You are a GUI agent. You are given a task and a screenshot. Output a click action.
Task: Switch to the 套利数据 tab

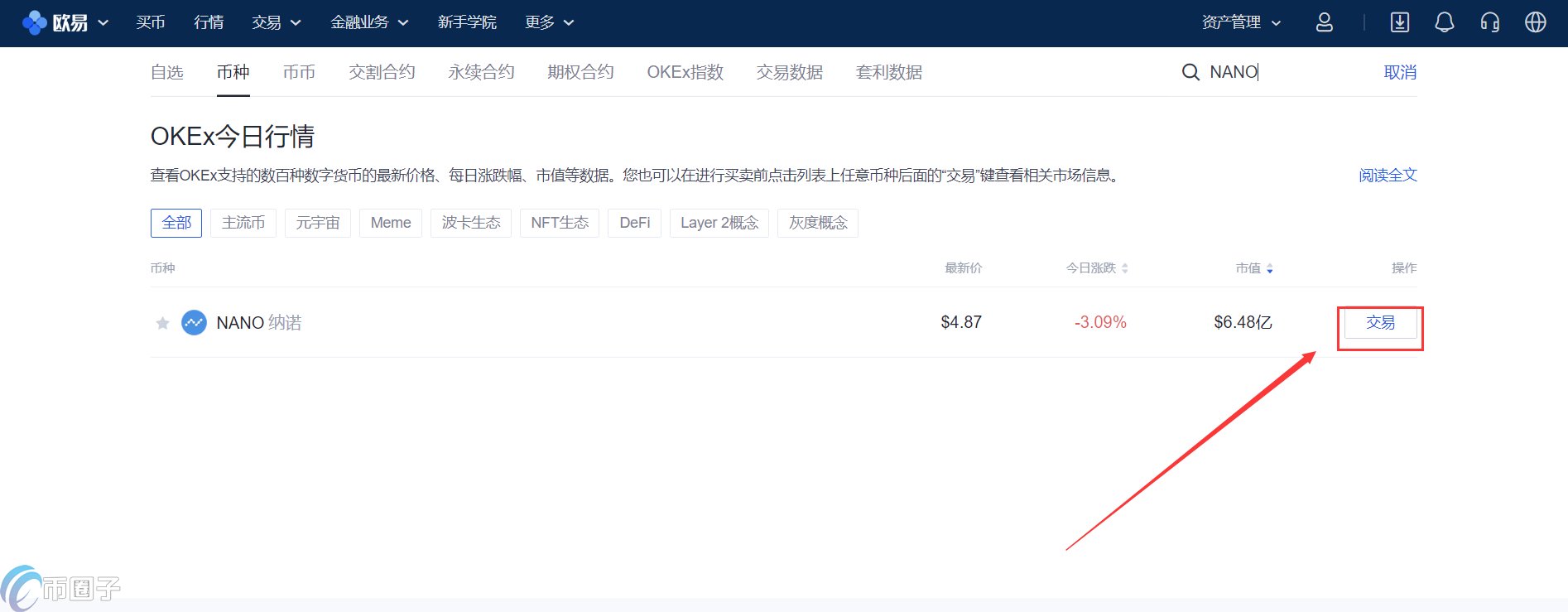(x=889, y=72)
